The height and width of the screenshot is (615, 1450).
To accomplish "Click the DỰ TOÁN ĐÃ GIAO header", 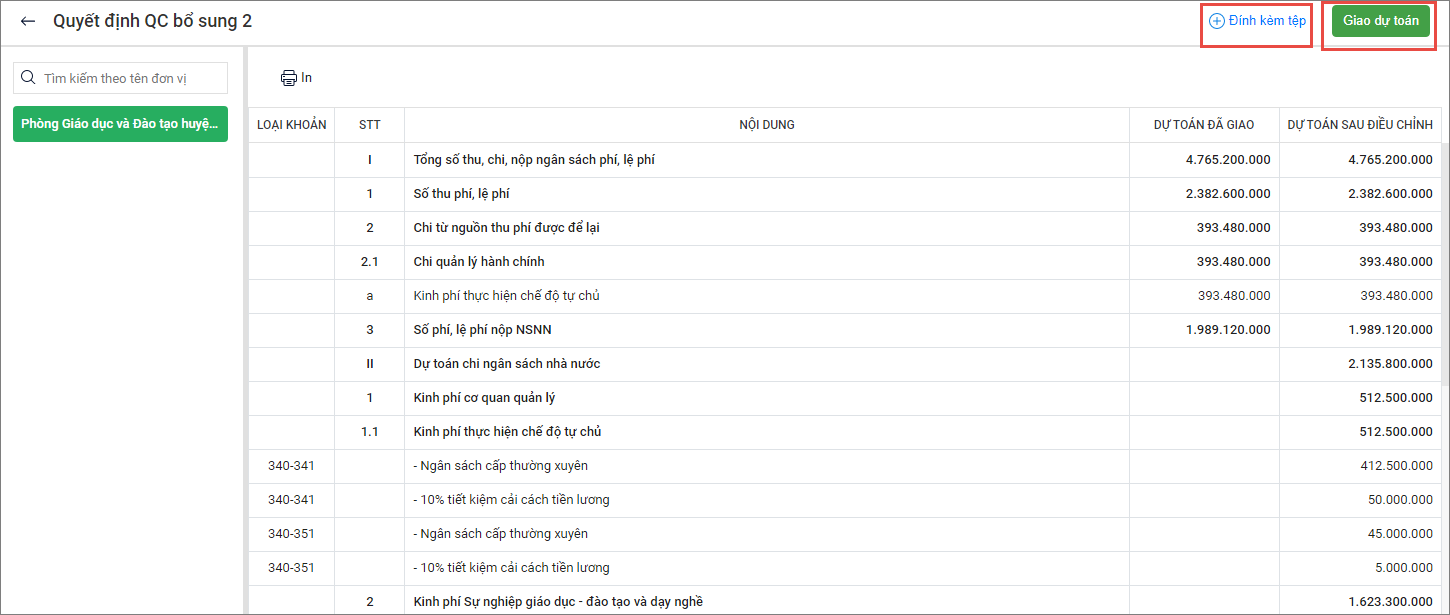I will click(x=1203, y=125).
